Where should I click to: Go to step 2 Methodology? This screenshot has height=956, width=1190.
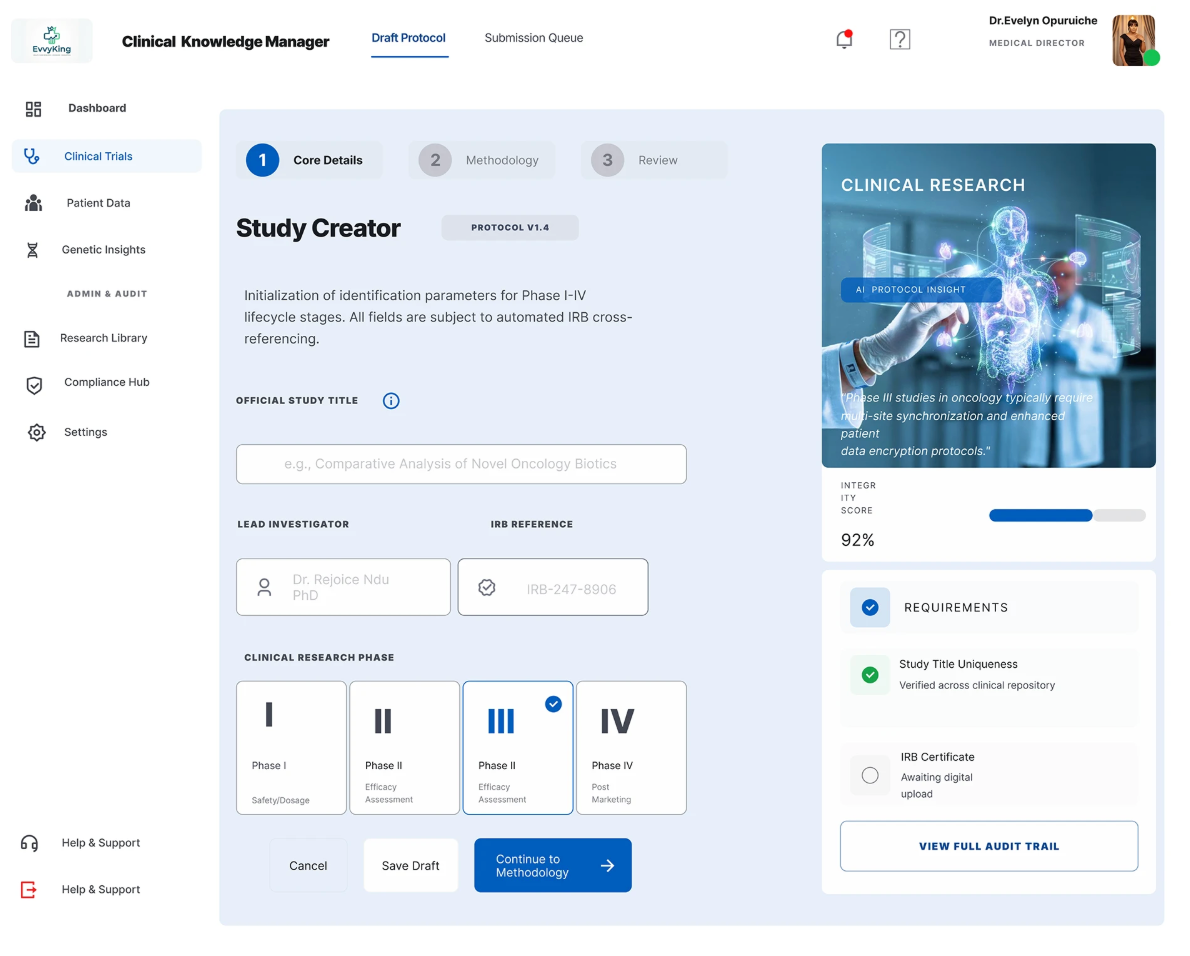pyautogui.click(x=482, y=160)
